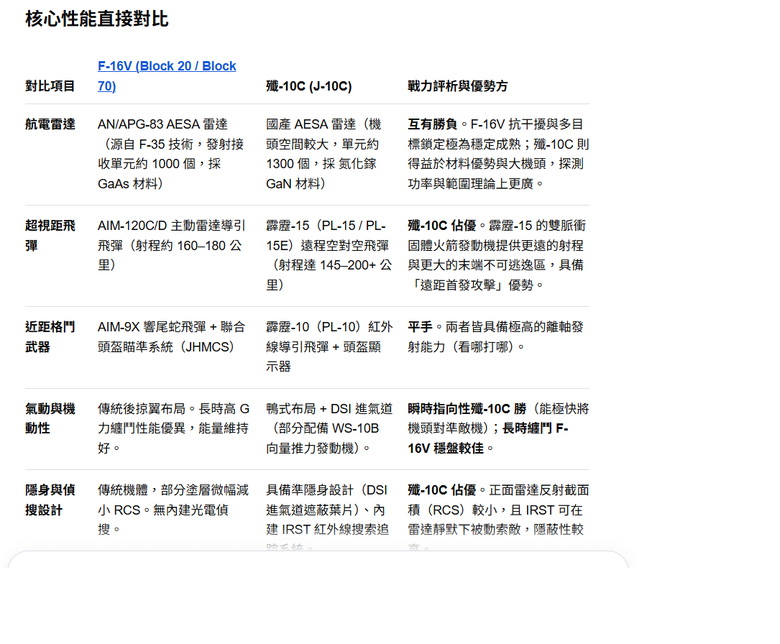Click the 霹靂-15 (PL-15 / PL-15E) cell

329,255
